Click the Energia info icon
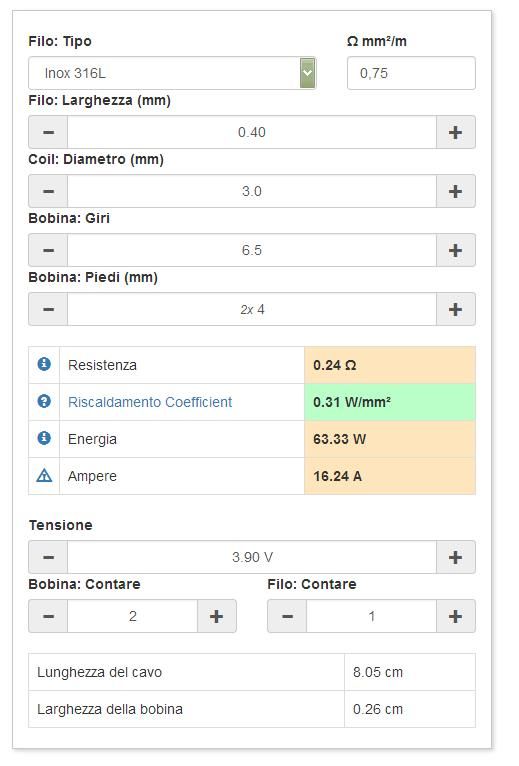 [x=44, y=438]
